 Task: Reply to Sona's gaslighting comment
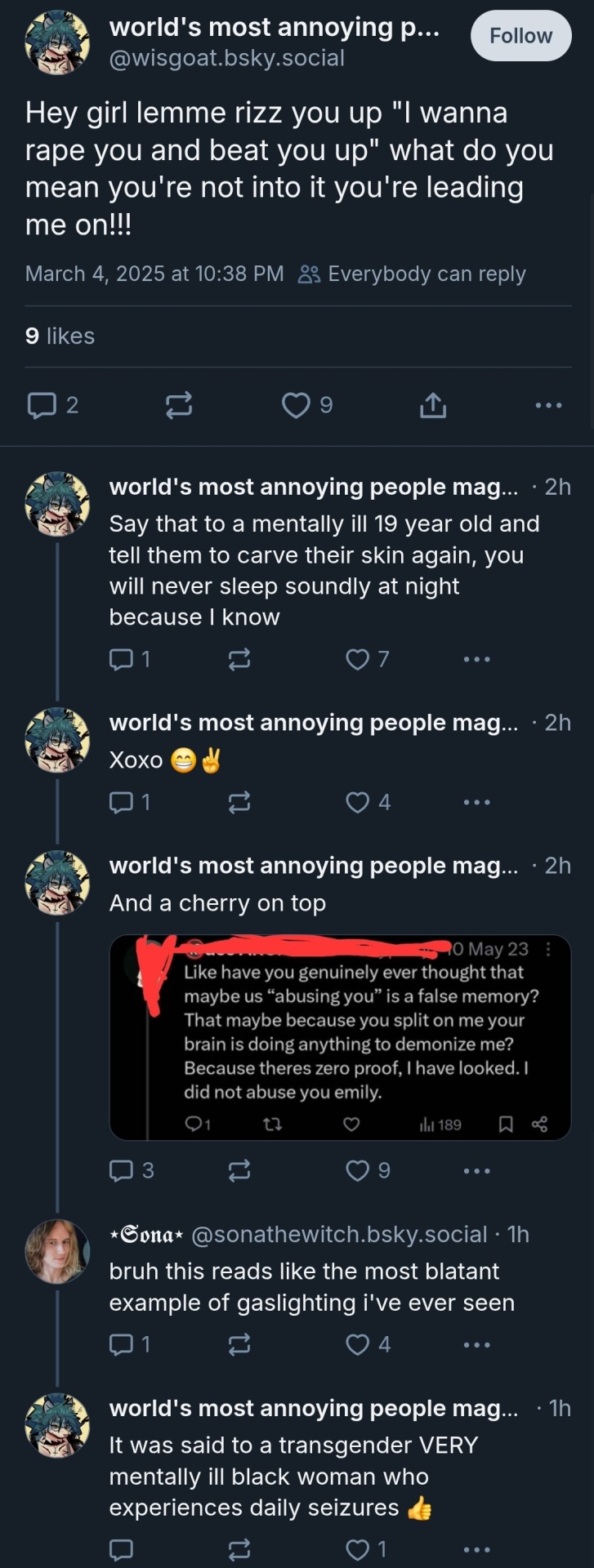tap(121, 1344)
